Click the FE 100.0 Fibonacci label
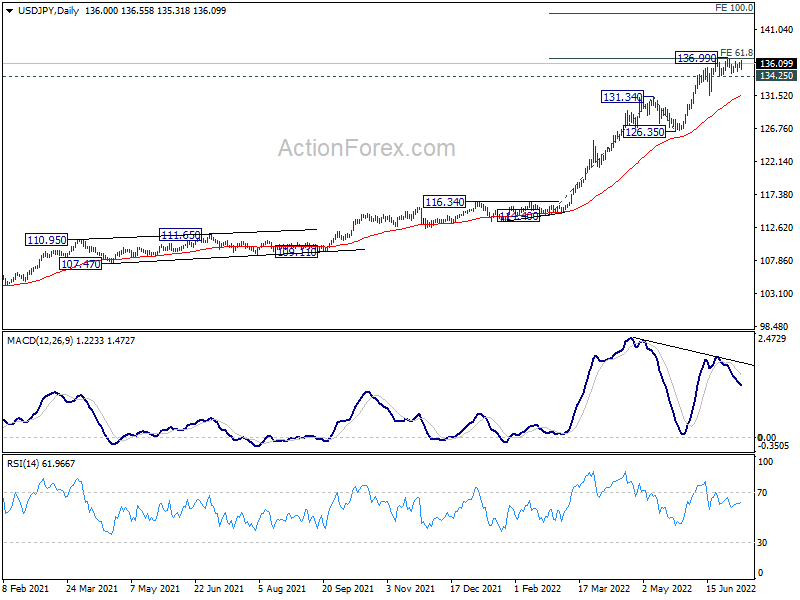This screenshot has height=600, width=800. 734,8
